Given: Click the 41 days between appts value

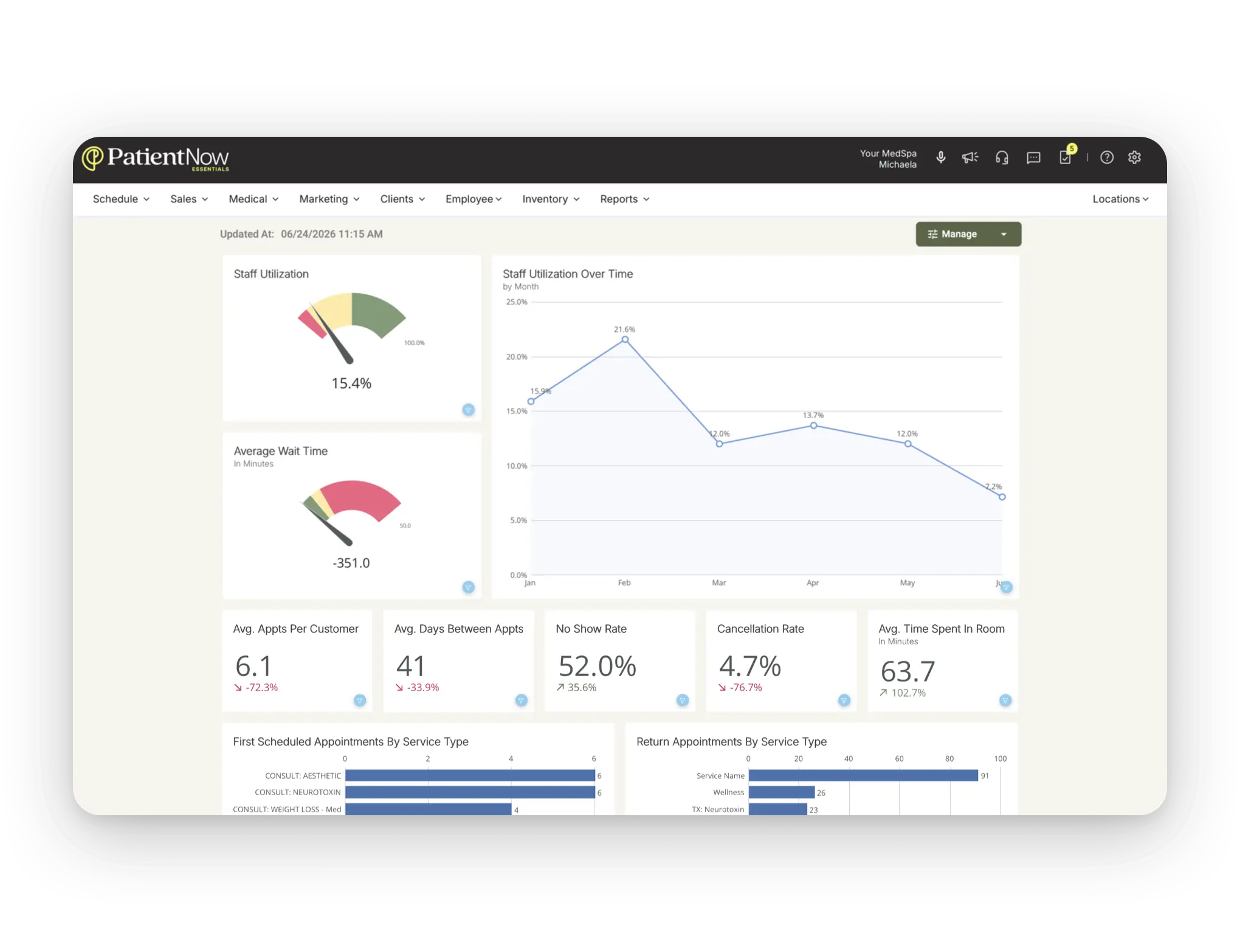Looking at the screenshot, I should [x=411, y=666].
